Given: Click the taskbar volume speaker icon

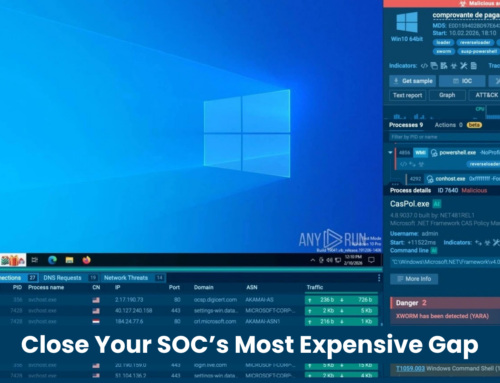Looking at the screenshot, I should pyautogui.click(x=330, y=260).
